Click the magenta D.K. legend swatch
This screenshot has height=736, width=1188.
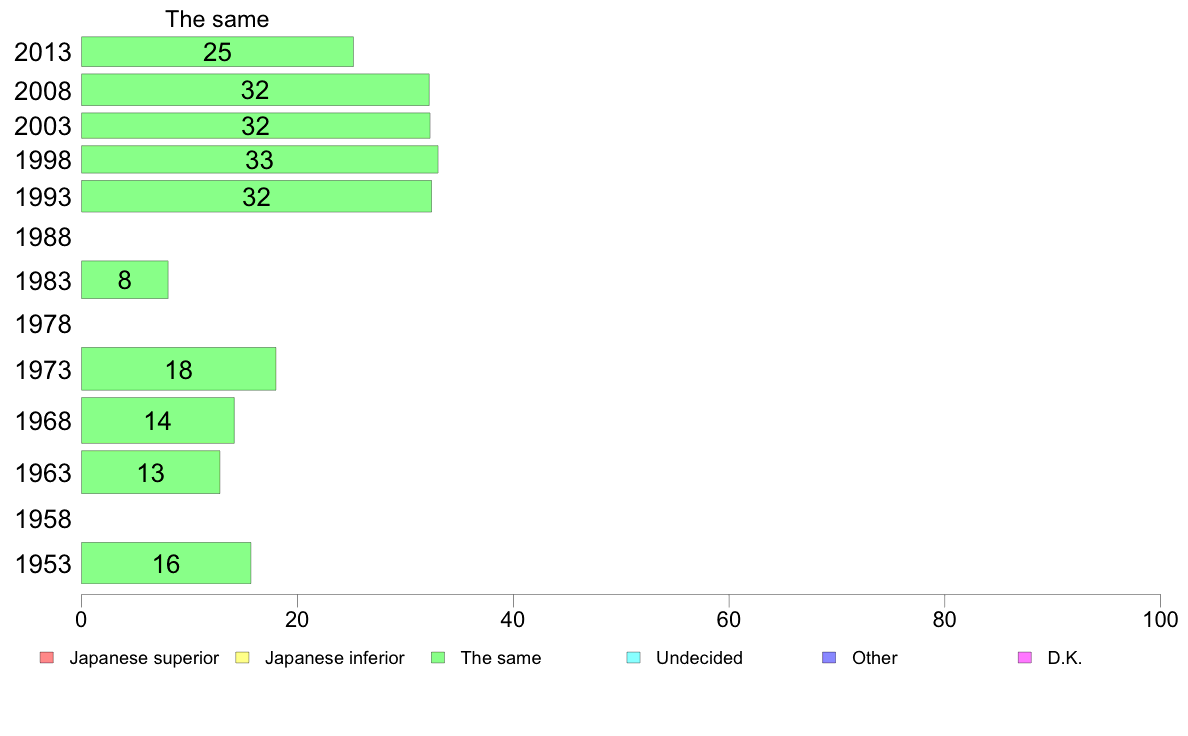pyautogui.click(x=1025, y=657)
